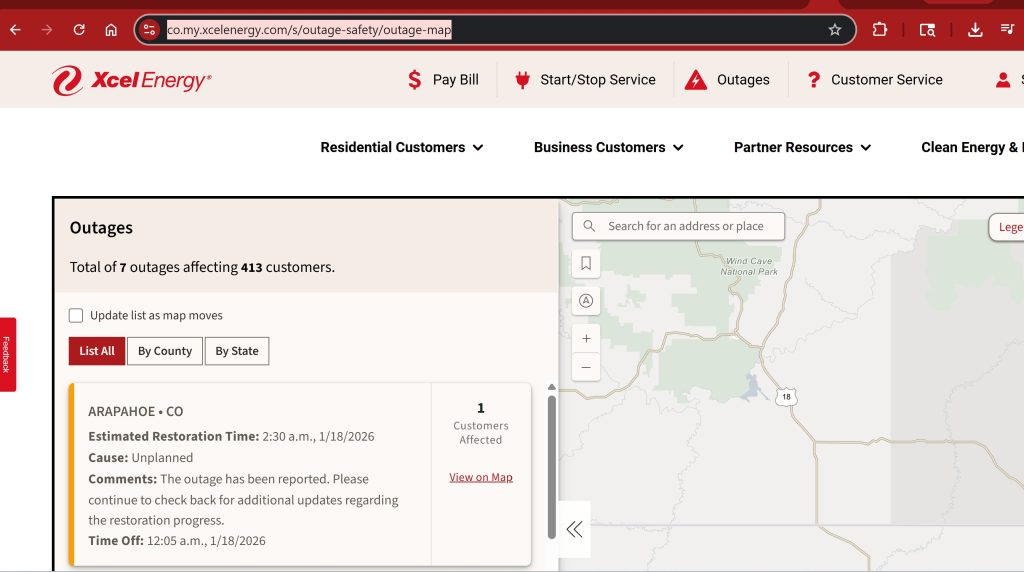Screen dimensions: 1024x572
Task: Reload the page
Action: 79,30
